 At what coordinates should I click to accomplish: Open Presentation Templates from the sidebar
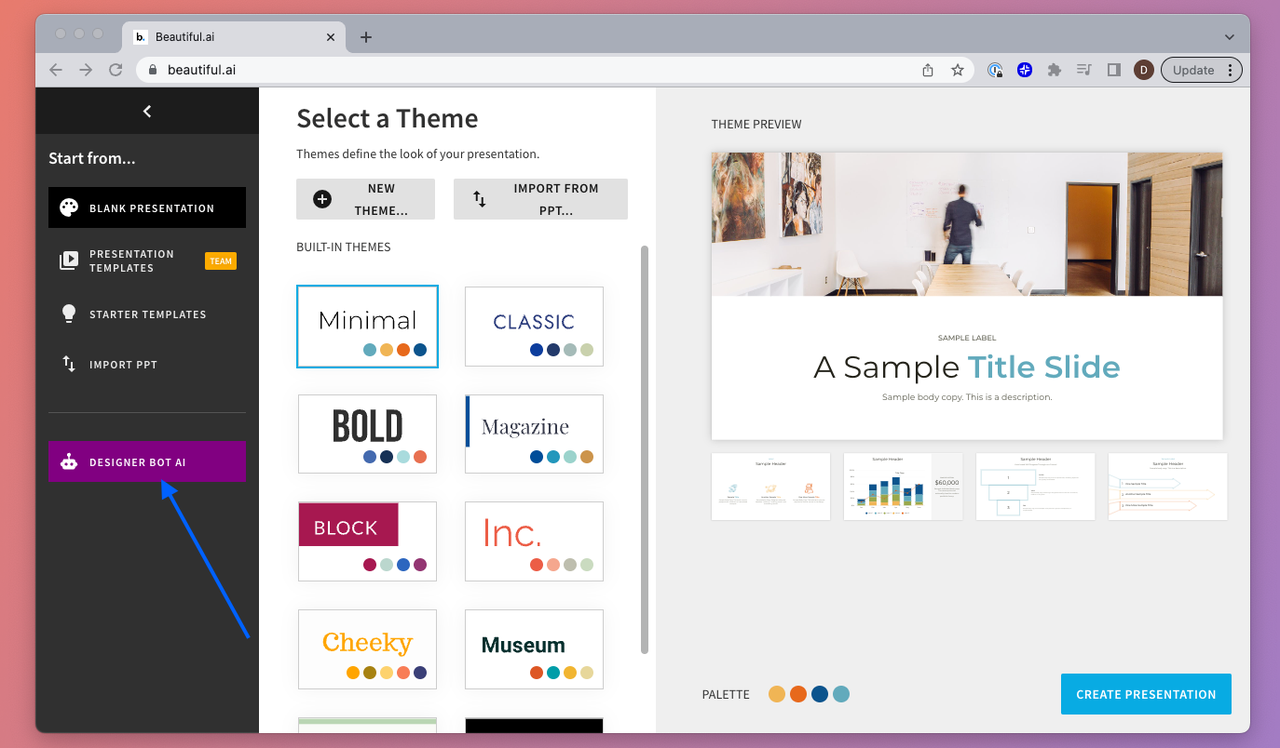(70, 260)
